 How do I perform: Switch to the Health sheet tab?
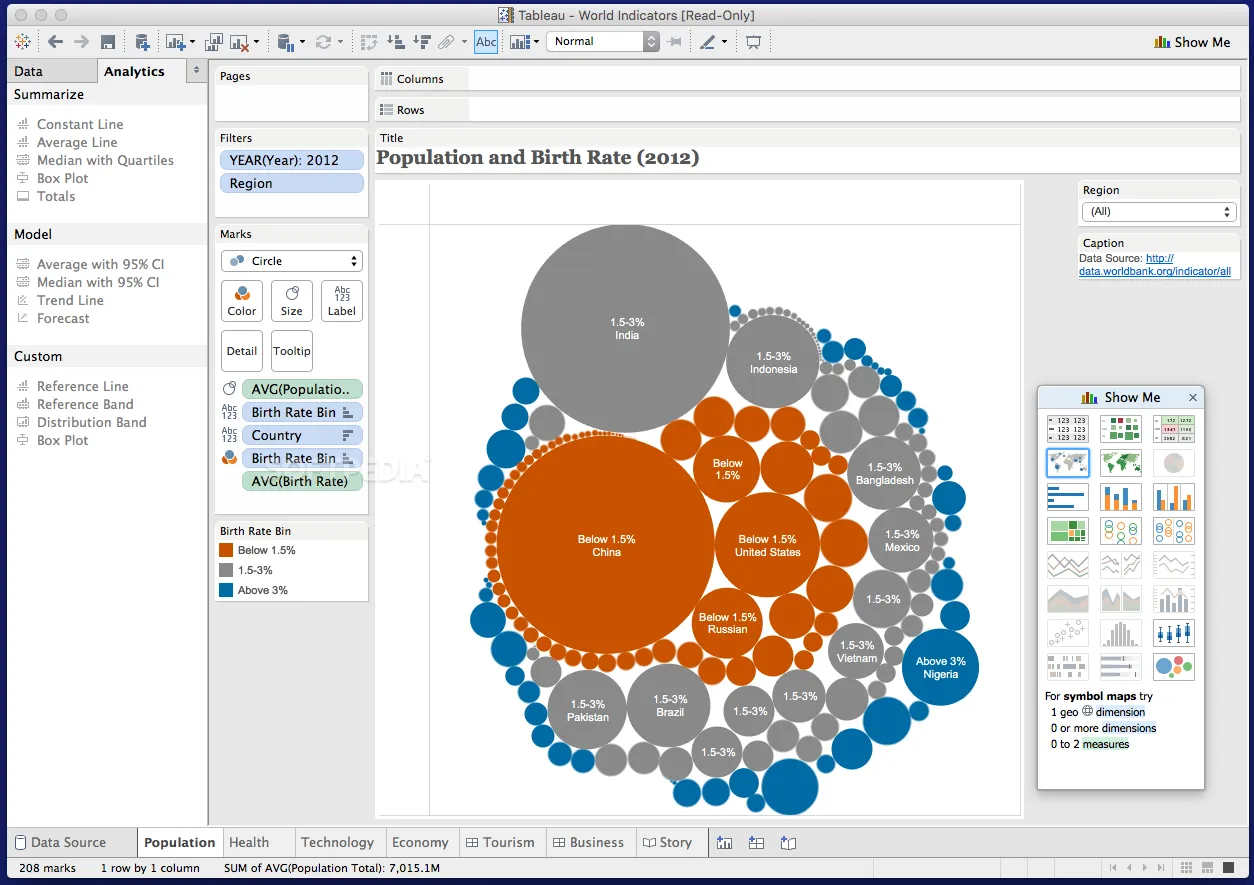click(x=249, y=842)
